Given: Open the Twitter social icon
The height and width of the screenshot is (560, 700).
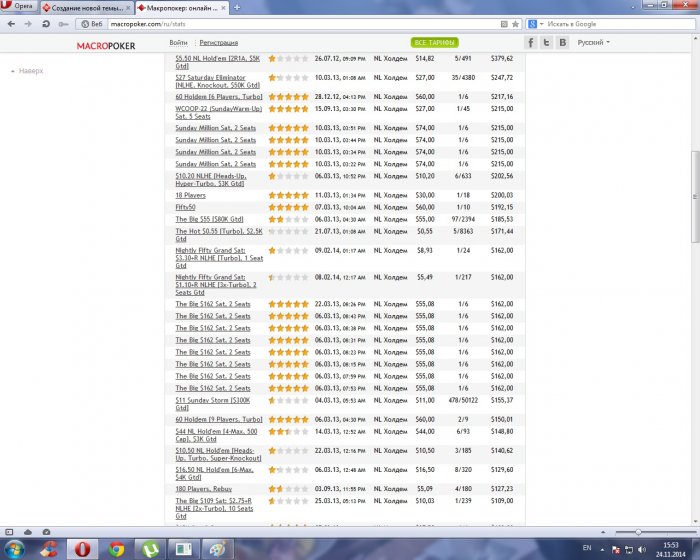Looking at the screenshot, I should pyautogui.click(x=546, y=42).
